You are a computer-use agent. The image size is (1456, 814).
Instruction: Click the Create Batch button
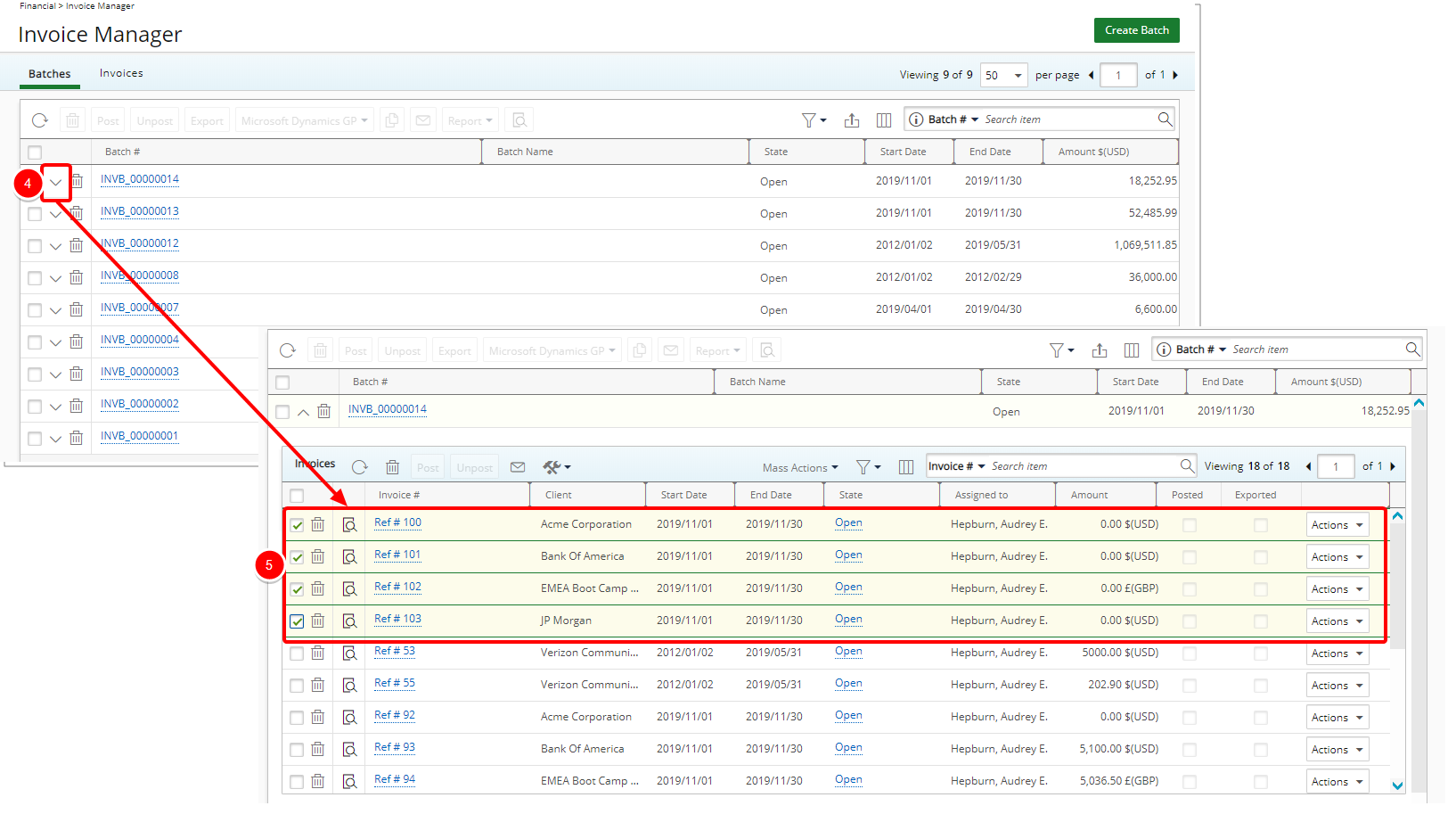(1136, 30)
